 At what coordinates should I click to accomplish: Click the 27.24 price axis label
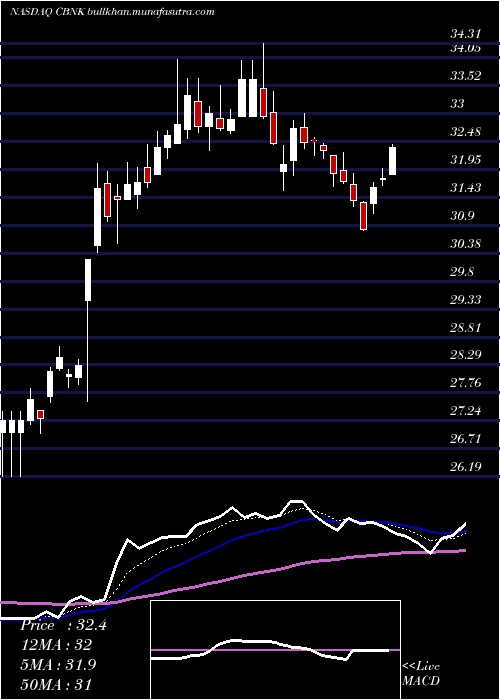pyautogui.click(x=467, y=411)
